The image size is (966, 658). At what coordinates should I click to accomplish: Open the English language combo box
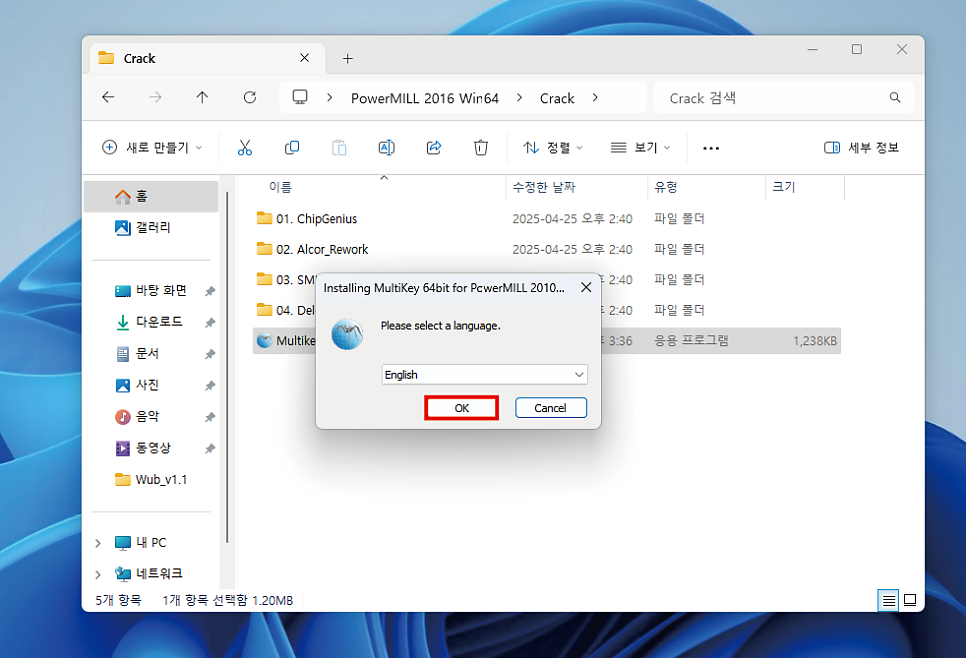[484, 375]
